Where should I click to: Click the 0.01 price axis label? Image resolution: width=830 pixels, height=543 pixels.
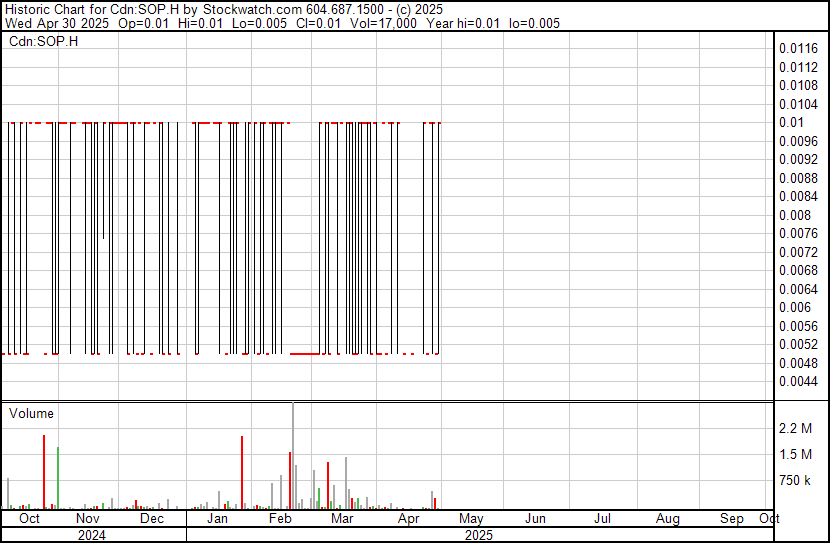791,123
